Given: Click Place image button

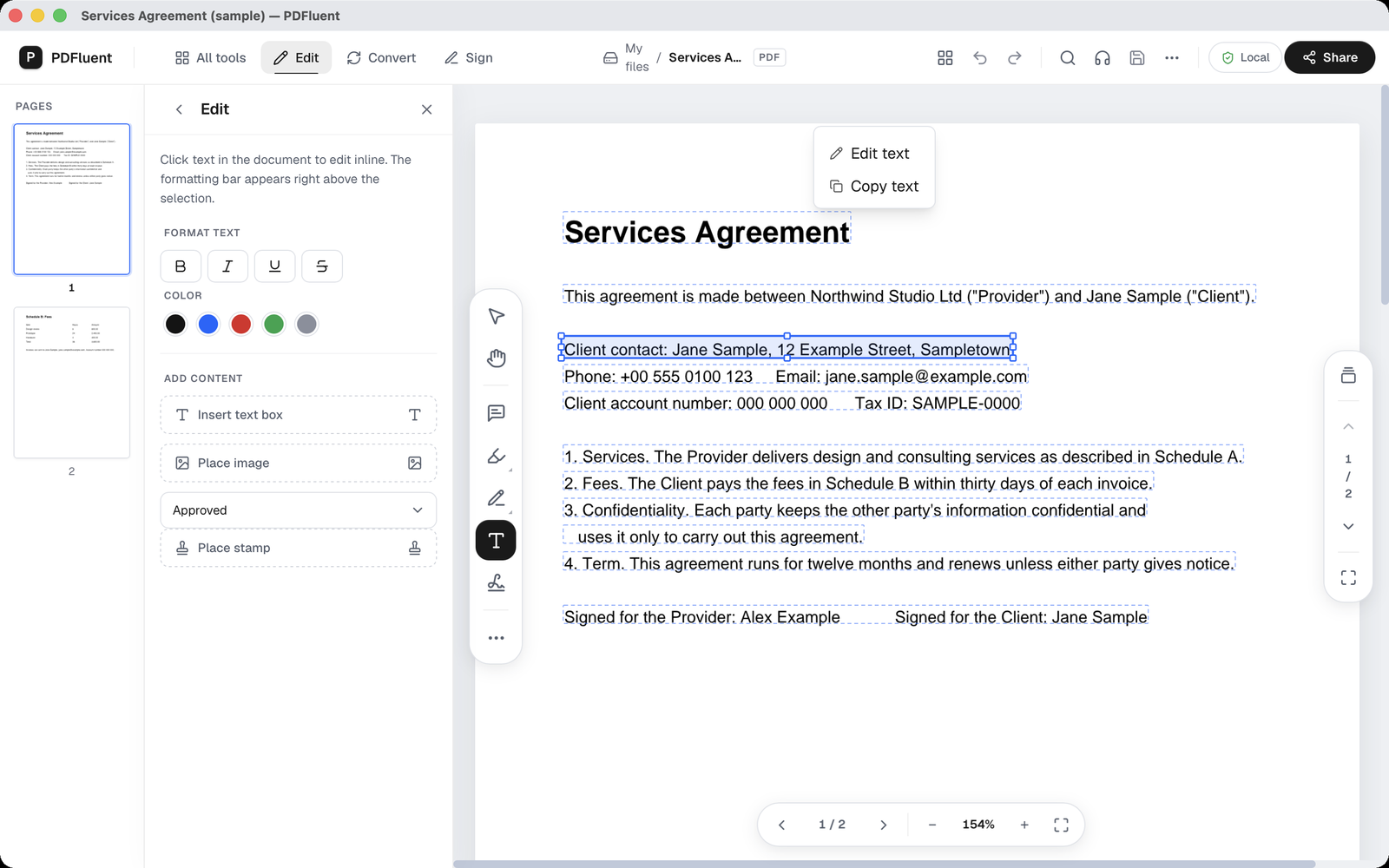Looking at the screenshot, I should point(298,464).
